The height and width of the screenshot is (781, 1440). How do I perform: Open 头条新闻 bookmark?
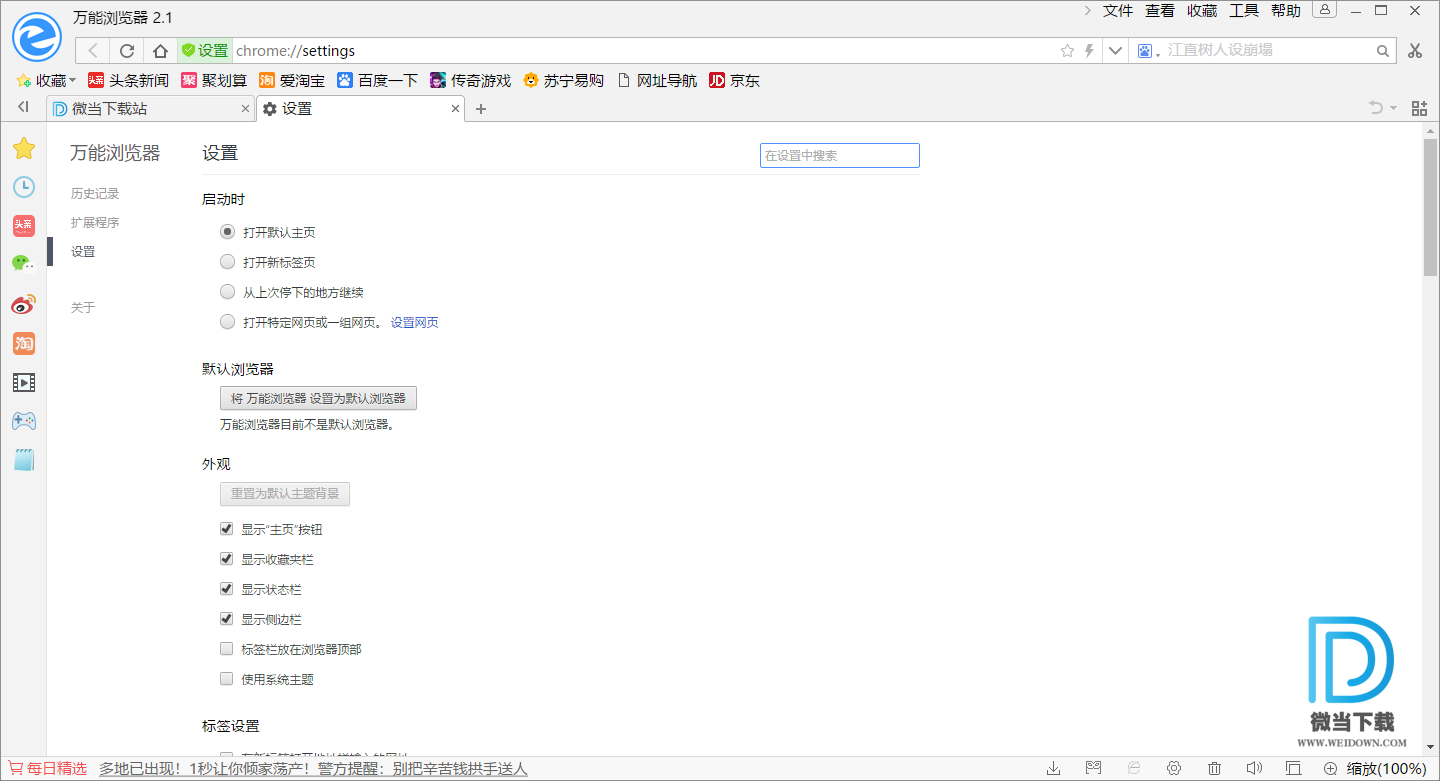click(128, 80)
